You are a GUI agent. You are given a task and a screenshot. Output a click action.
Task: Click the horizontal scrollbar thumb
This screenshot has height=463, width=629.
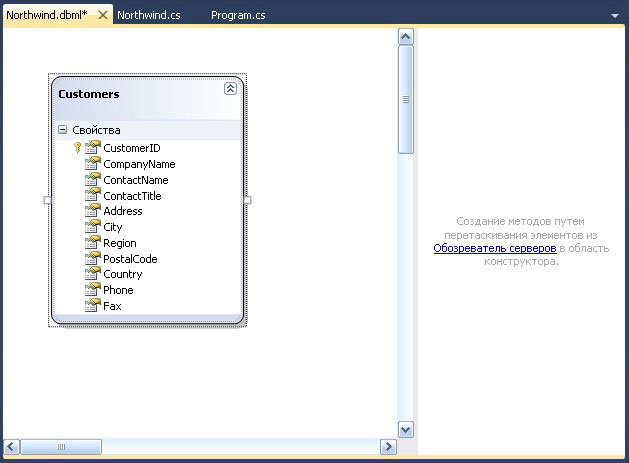[x=61, y=447]
